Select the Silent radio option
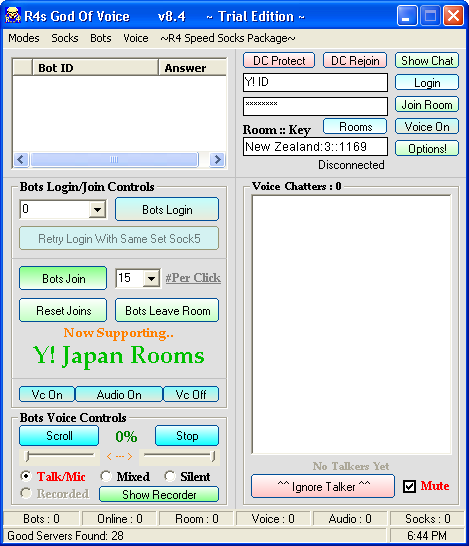This screenshot has height=546, width=469. pos(170,476)
